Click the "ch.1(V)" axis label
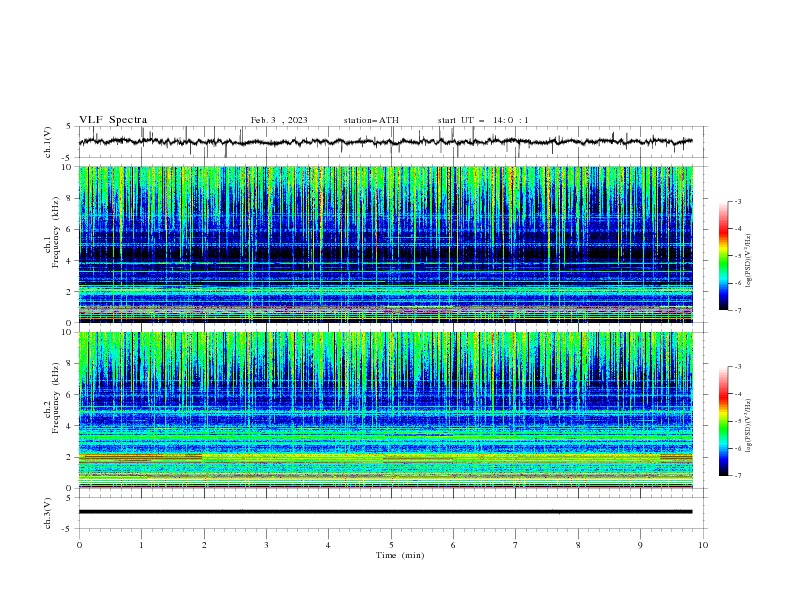The image size is (792, 612). (x=48, y=142)
